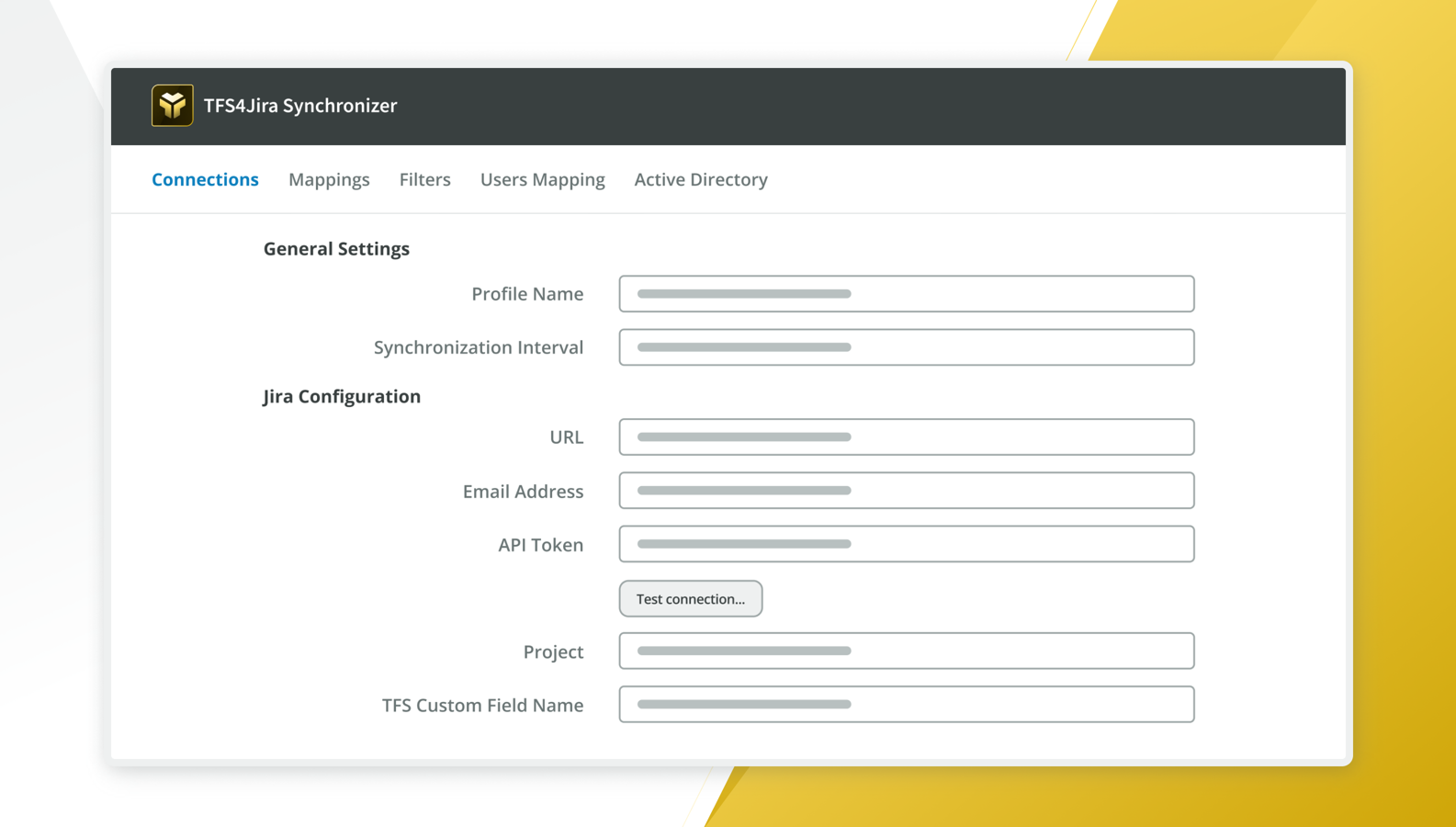This screenshot has height=827, width=1456.
Task: Click the Profile Name label
Action: 527,294
